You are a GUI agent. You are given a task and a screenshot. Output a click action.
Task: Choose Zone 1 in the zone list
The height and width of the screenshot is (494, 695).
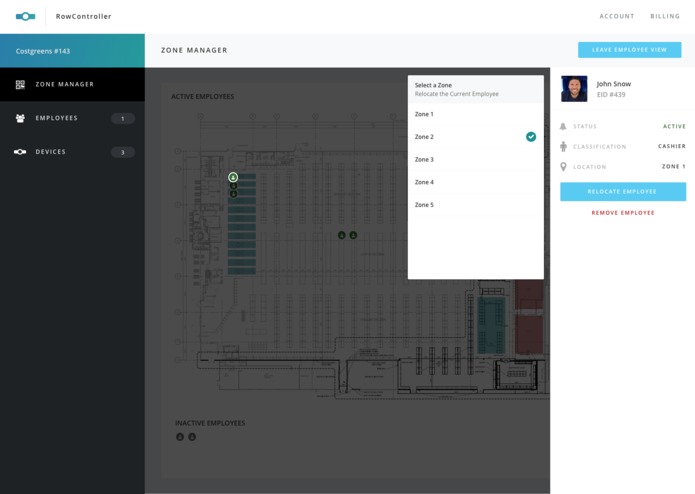pyautogui.click(x=476, y=114)
